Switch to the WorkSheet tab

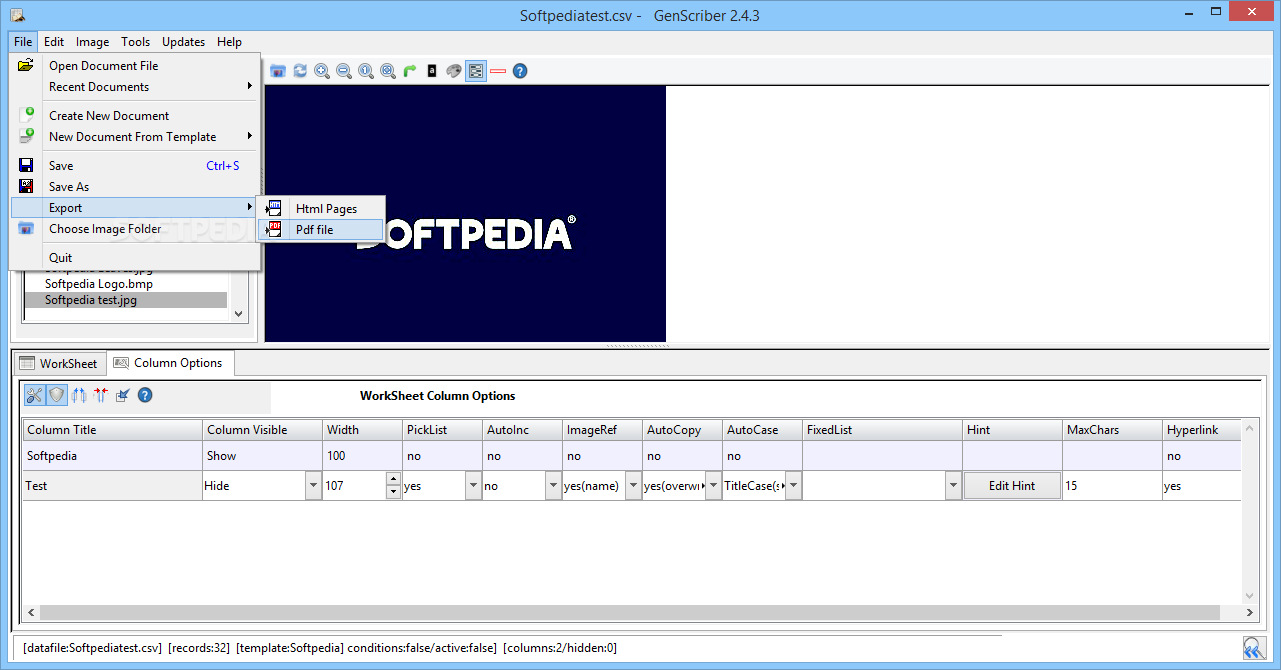(58, 364)
